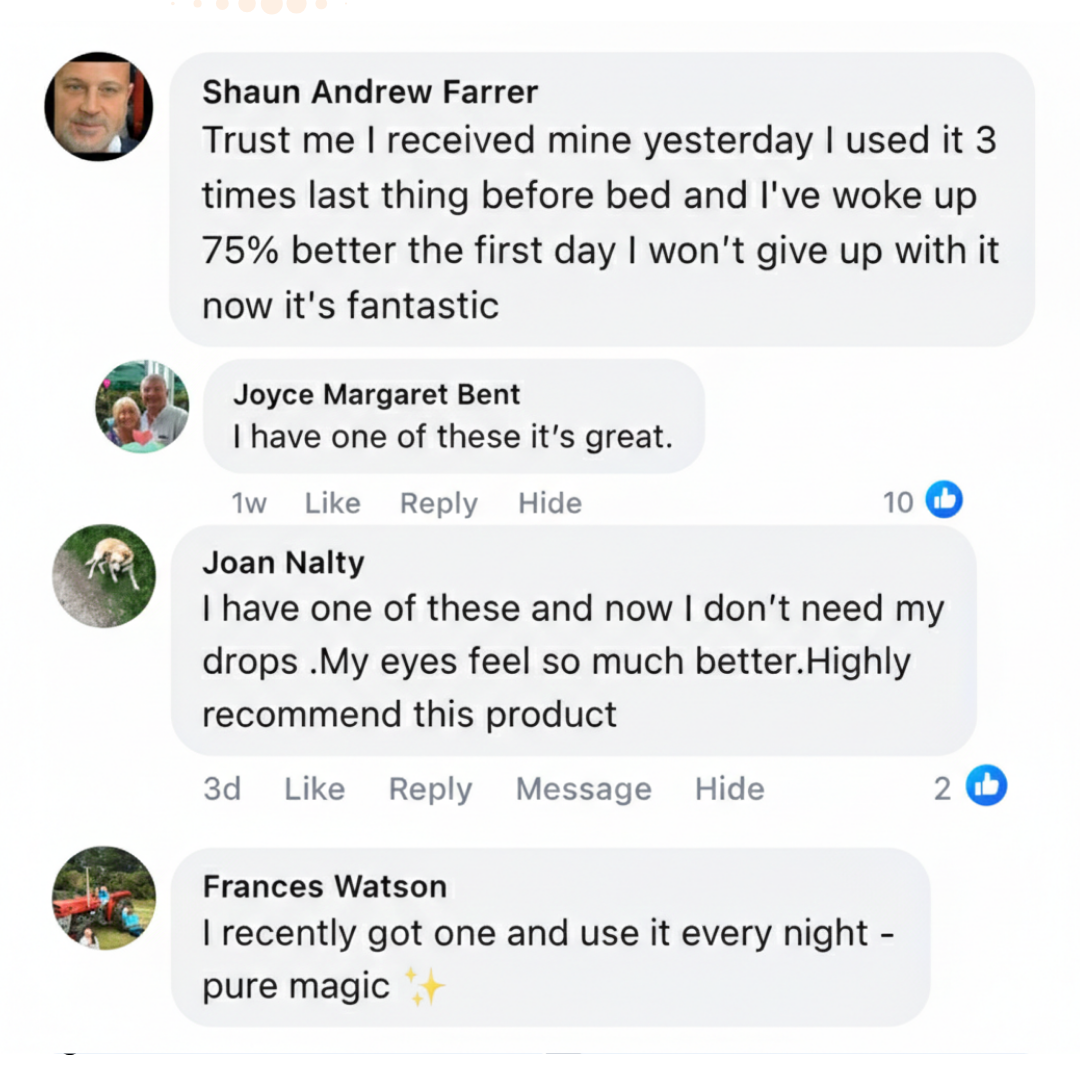This screenshot has width=1080, height=1080.
Task: Click the thumbs-up reaction icon beside count 10
Action: coord(944,500)
